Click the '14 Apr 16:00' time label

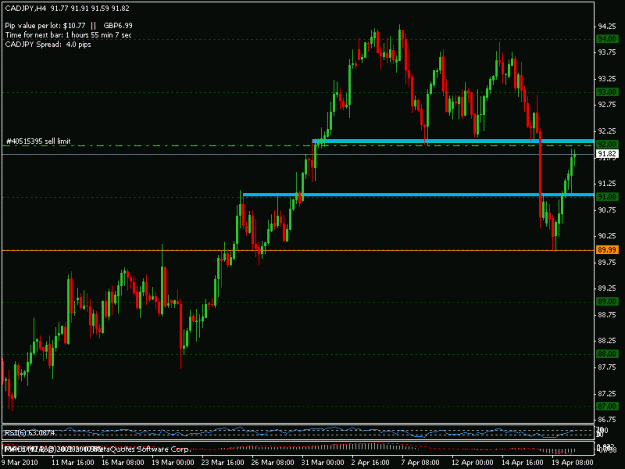(522, 462)
